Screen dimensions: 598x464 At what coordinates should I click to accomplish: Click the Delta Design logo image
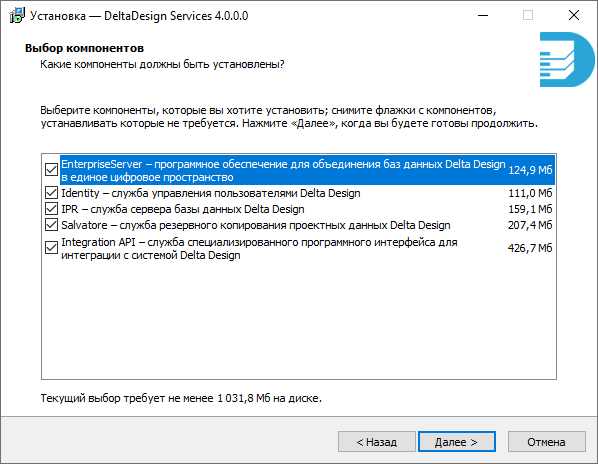click(x=567, y=59)
